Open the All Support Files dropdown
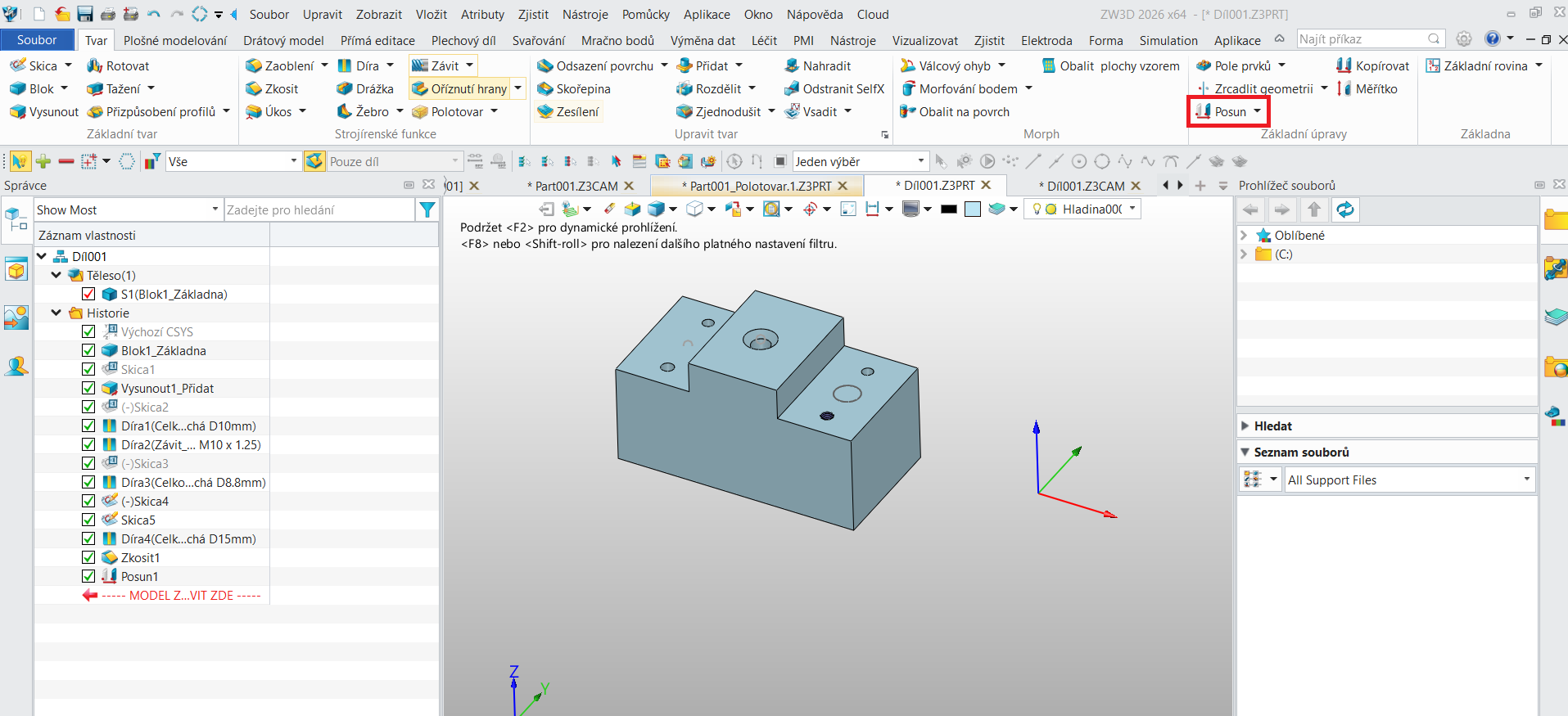Image resolution: width=1568 pixels, height=716 pixels. (x=1409, y=480)
